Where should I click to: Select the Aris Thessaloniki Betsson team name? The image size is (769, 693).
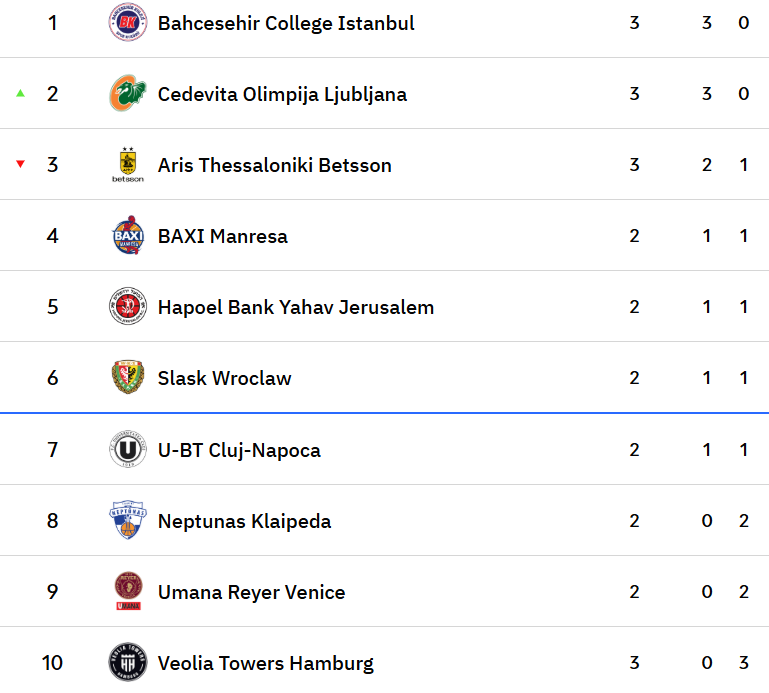click(275, 165)
